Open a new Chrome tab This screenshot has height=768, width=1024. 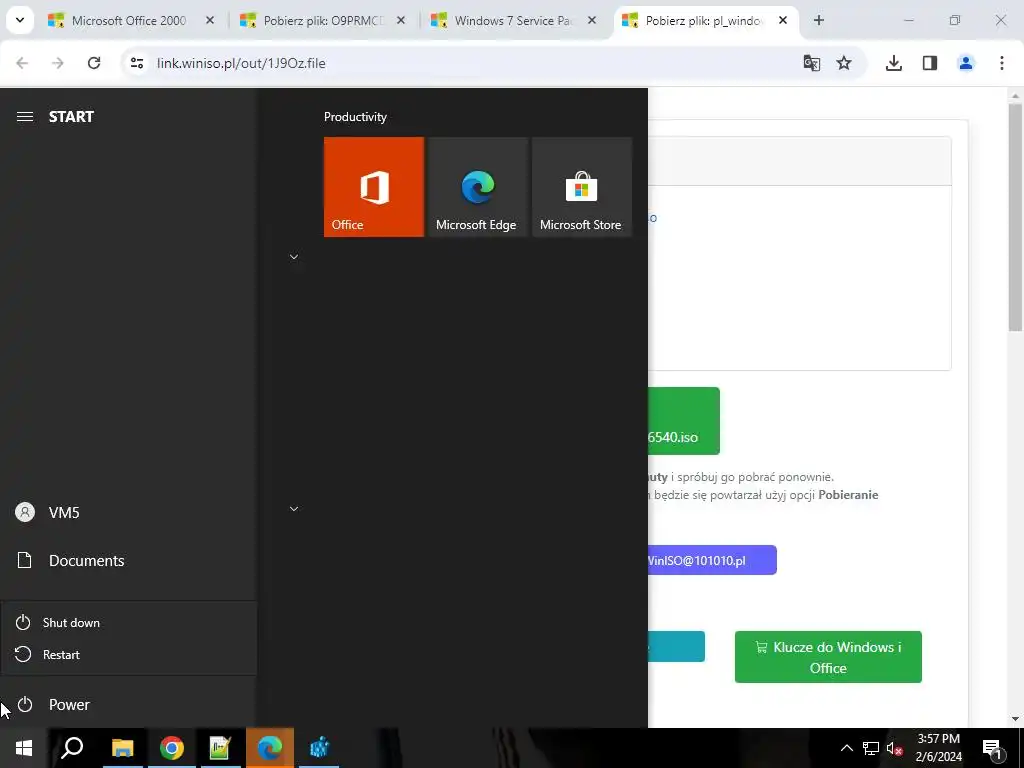click(x=819, y=20)
